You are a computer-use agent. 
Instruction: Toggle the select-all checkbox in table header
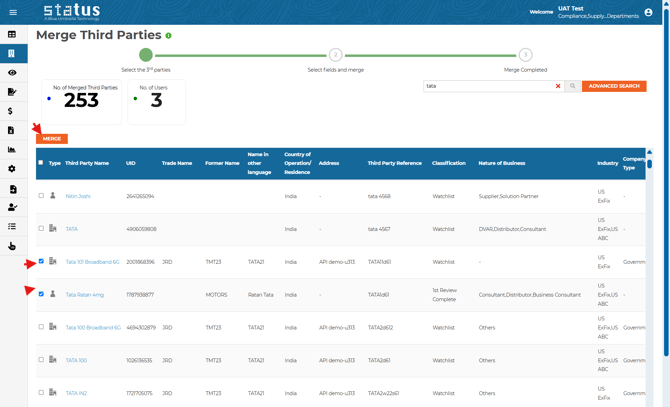tap(41, 163)
